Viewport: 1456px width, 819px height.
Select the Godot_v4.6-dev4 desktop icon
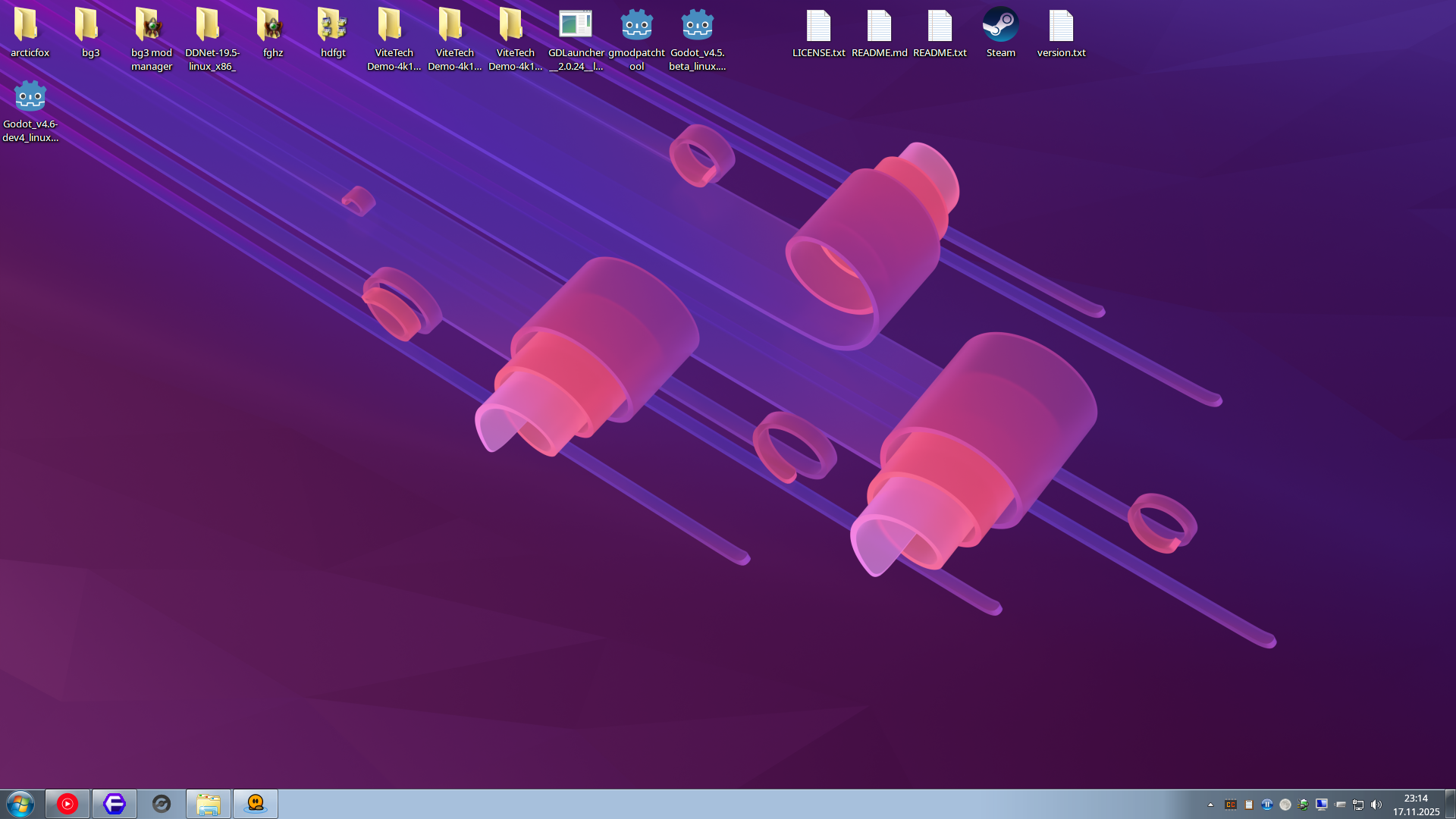click(30, 111)
